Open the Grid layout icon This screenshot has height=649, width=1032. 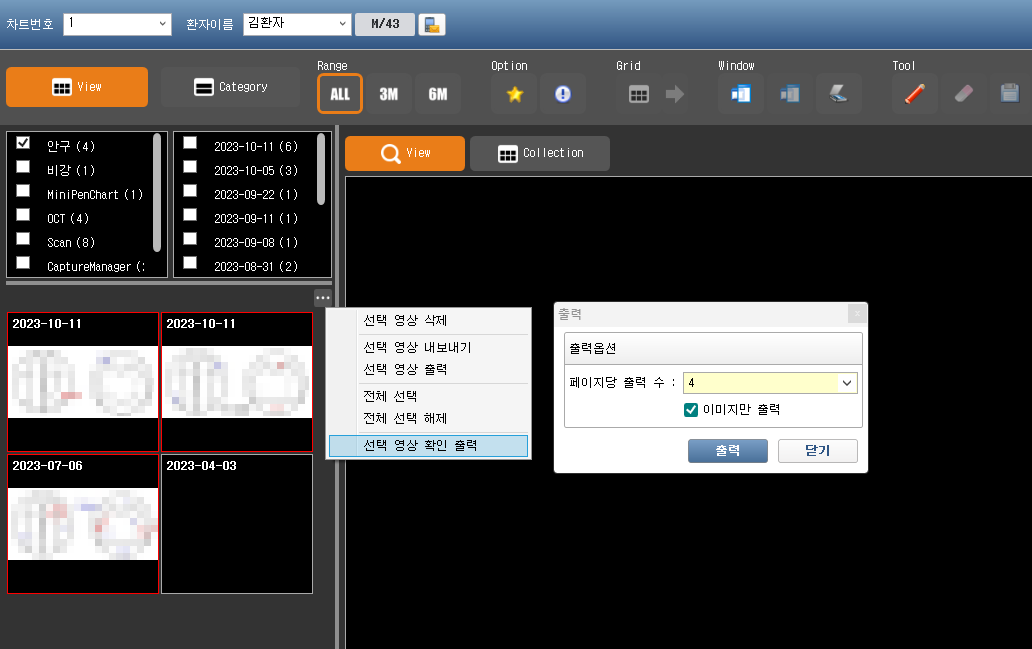[x=639, y=94]
